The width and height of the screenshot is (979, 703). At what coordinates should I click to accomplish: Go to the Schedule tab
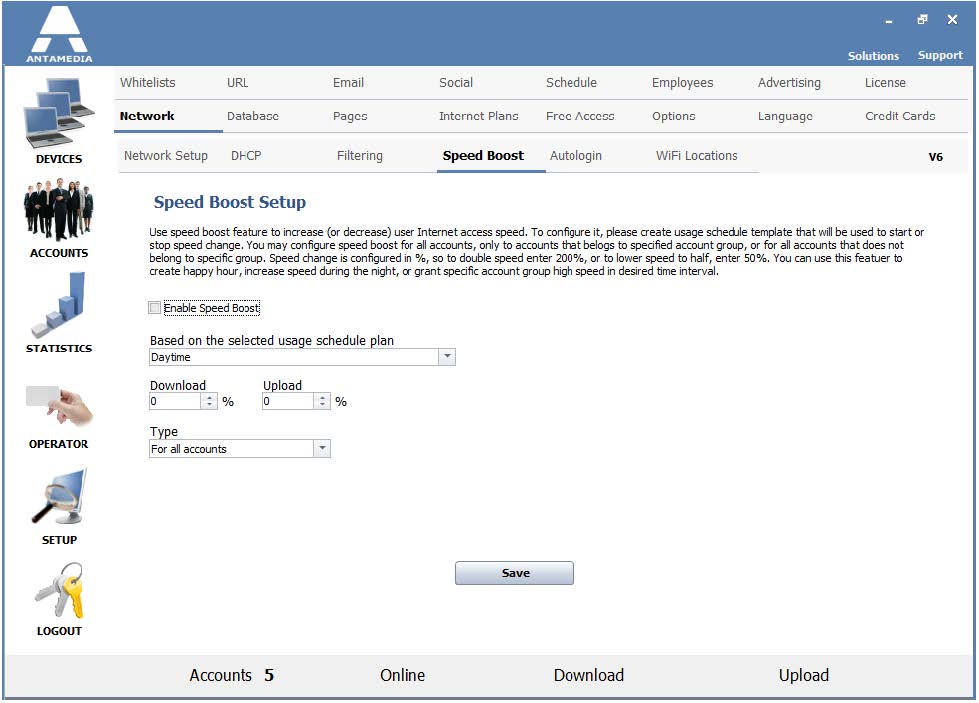[x=571, y=82]
